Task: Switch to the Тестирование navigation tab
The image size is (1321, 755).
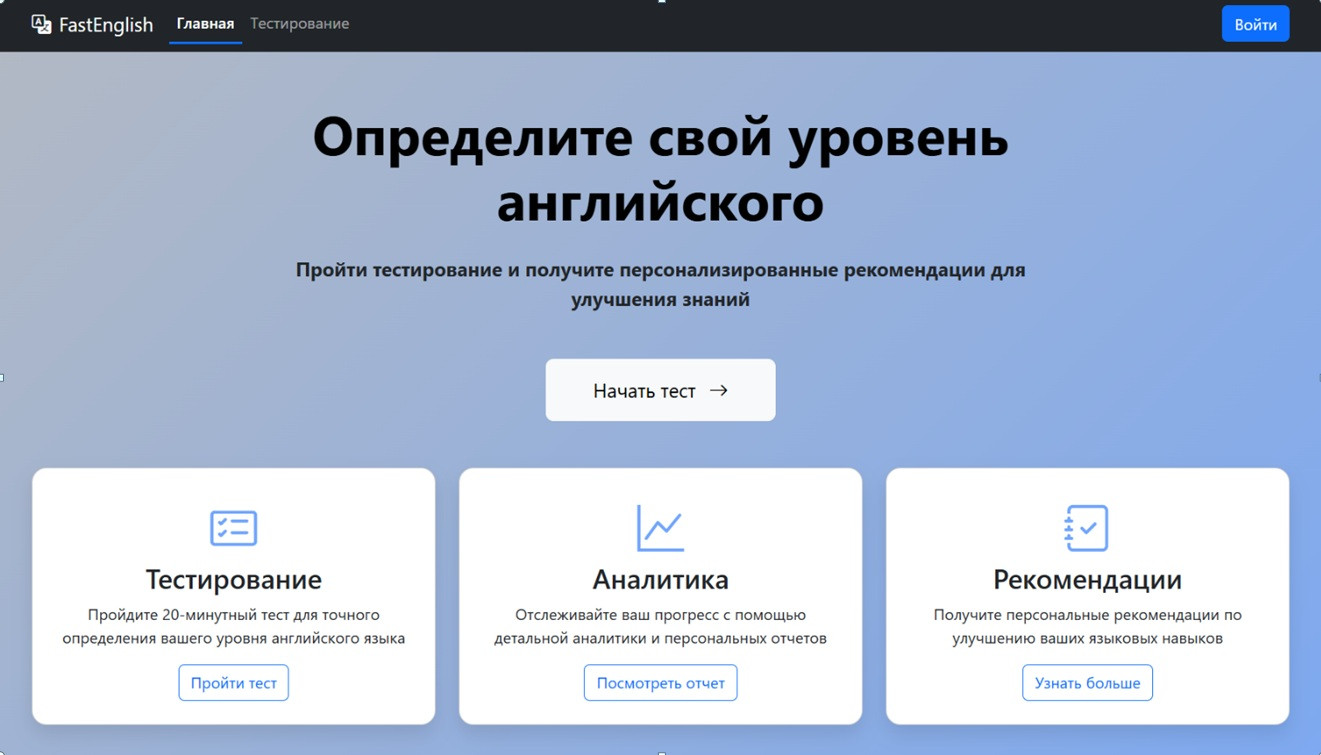Action: [299, 24]
